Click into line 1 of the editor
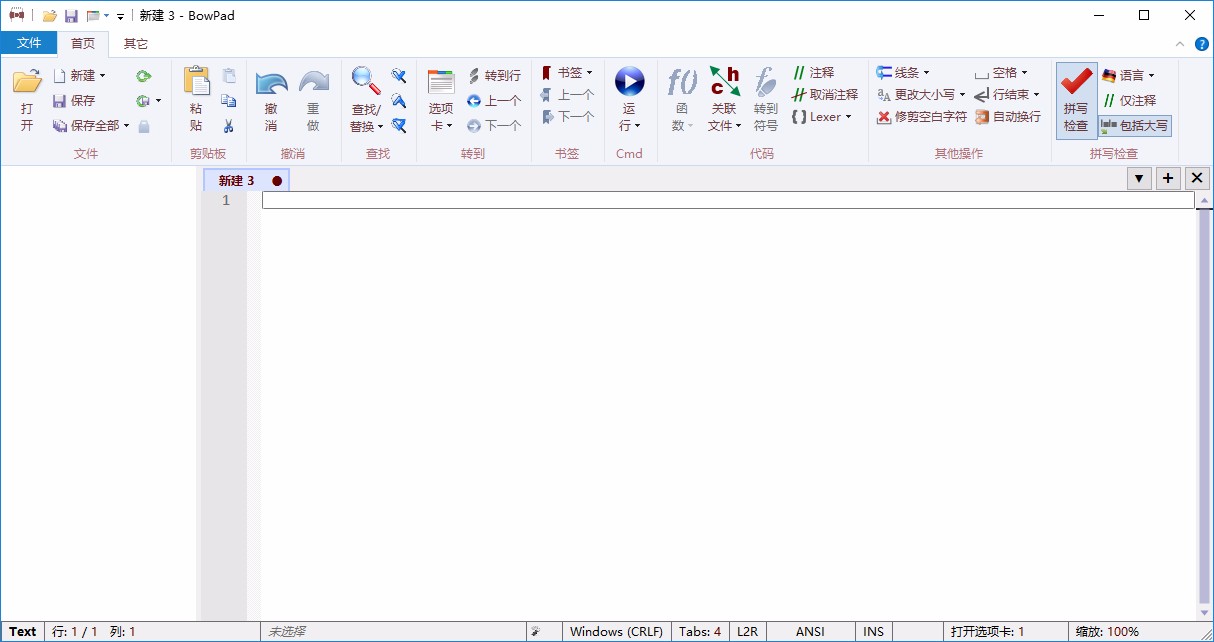This screenshot has height=642, width=1214. point(728,200)
